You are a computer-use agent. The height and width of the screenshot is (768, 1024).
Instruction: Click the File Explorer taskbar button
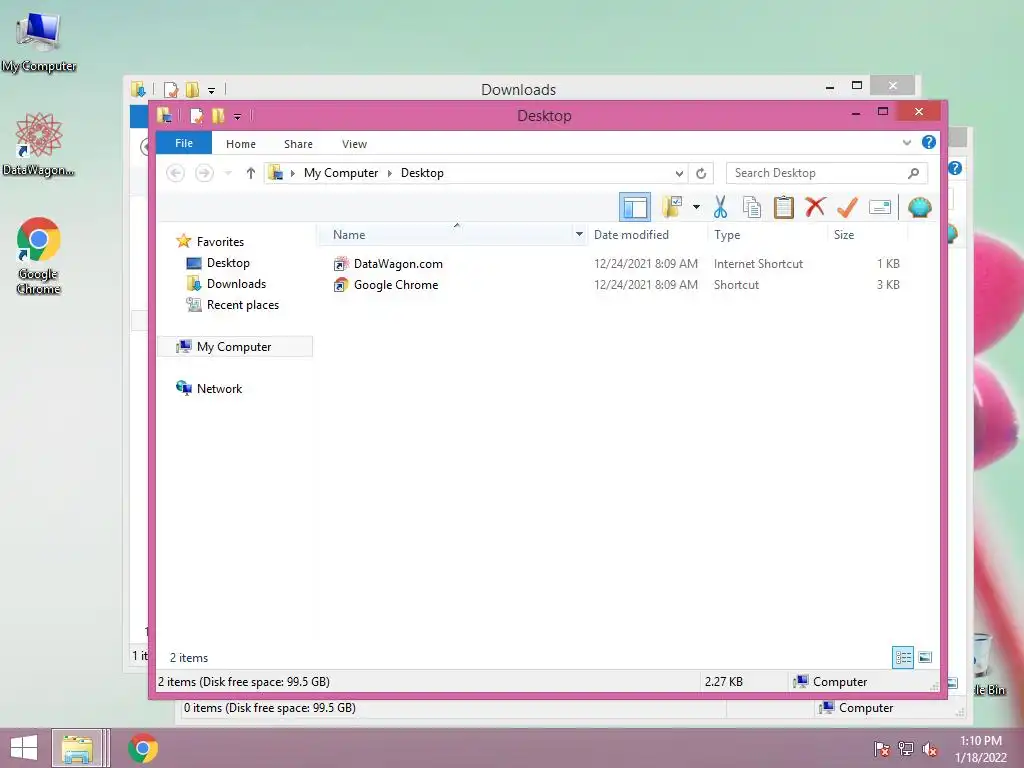coord(77,748)
